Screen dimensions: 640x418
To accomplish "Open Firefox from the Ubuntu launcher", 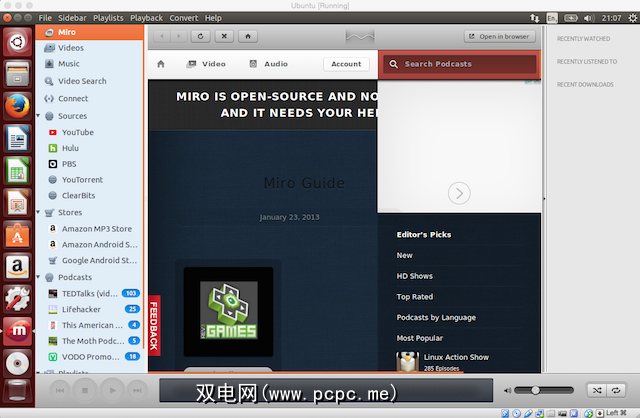I will 17,106.
